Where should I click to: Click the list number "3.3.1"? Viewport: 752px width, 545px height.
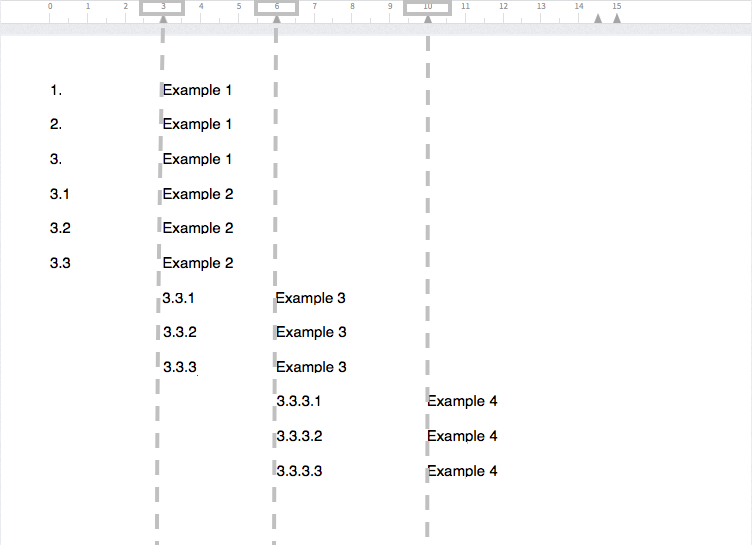(x=178, y=298)
